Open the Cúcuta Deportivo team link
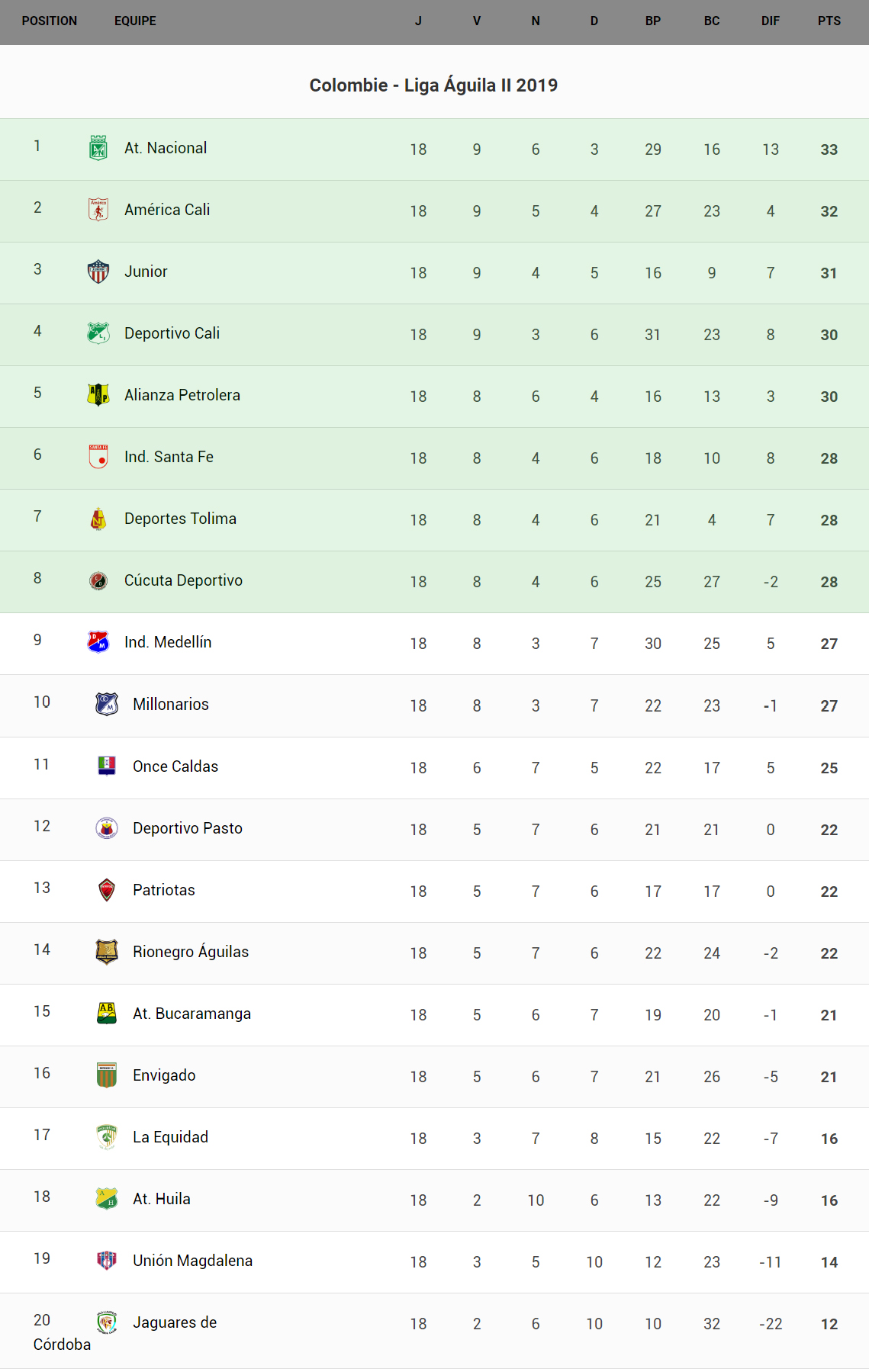Screen dimensions: 869x1372 (x=183, y=580)
